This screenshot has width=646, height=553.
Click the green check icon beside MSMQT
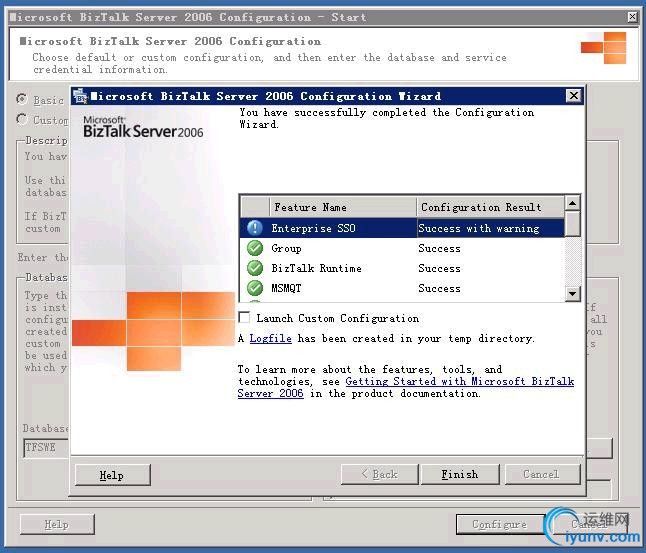click(255, 288)
